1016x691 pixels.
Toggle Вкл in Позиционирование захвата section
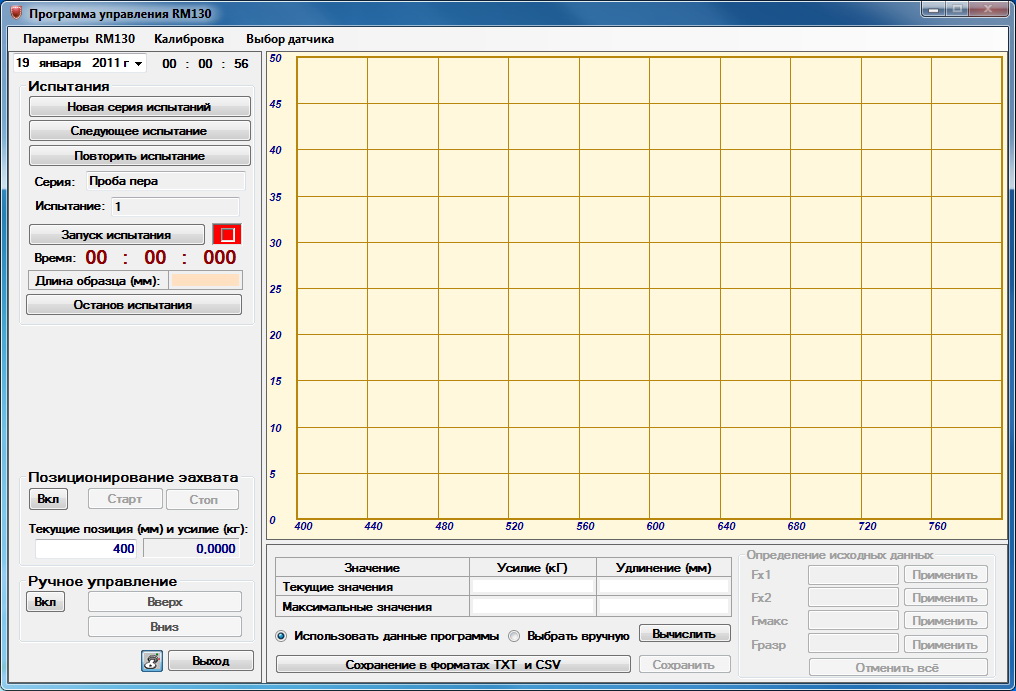(48, 499)
